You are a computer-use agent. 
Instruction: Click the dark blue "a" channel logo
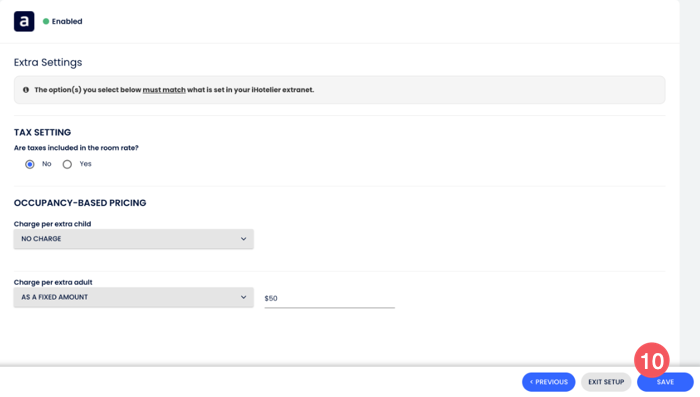tap(24, 21)
